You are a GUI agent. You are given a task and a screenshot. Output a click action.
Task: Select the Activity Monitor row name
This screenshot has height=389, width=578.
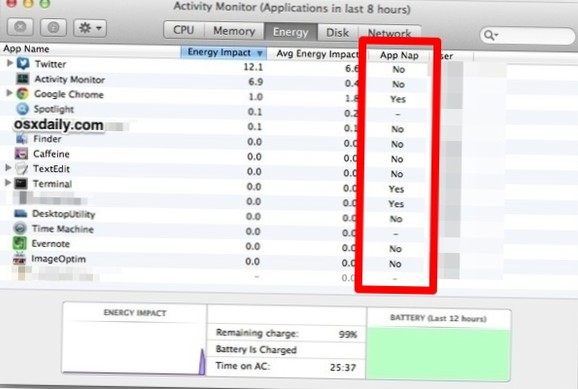click(x=70, y=79)
